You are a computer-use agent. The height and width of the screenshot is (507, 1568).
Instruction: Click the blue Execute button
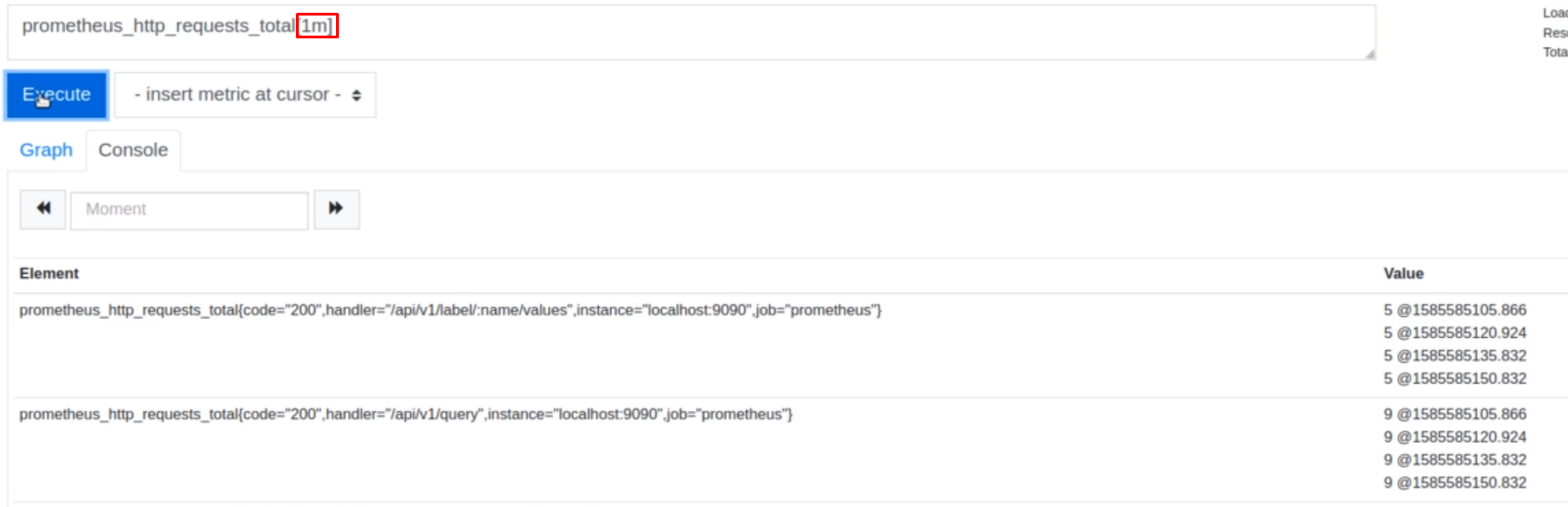click(57, 95)
